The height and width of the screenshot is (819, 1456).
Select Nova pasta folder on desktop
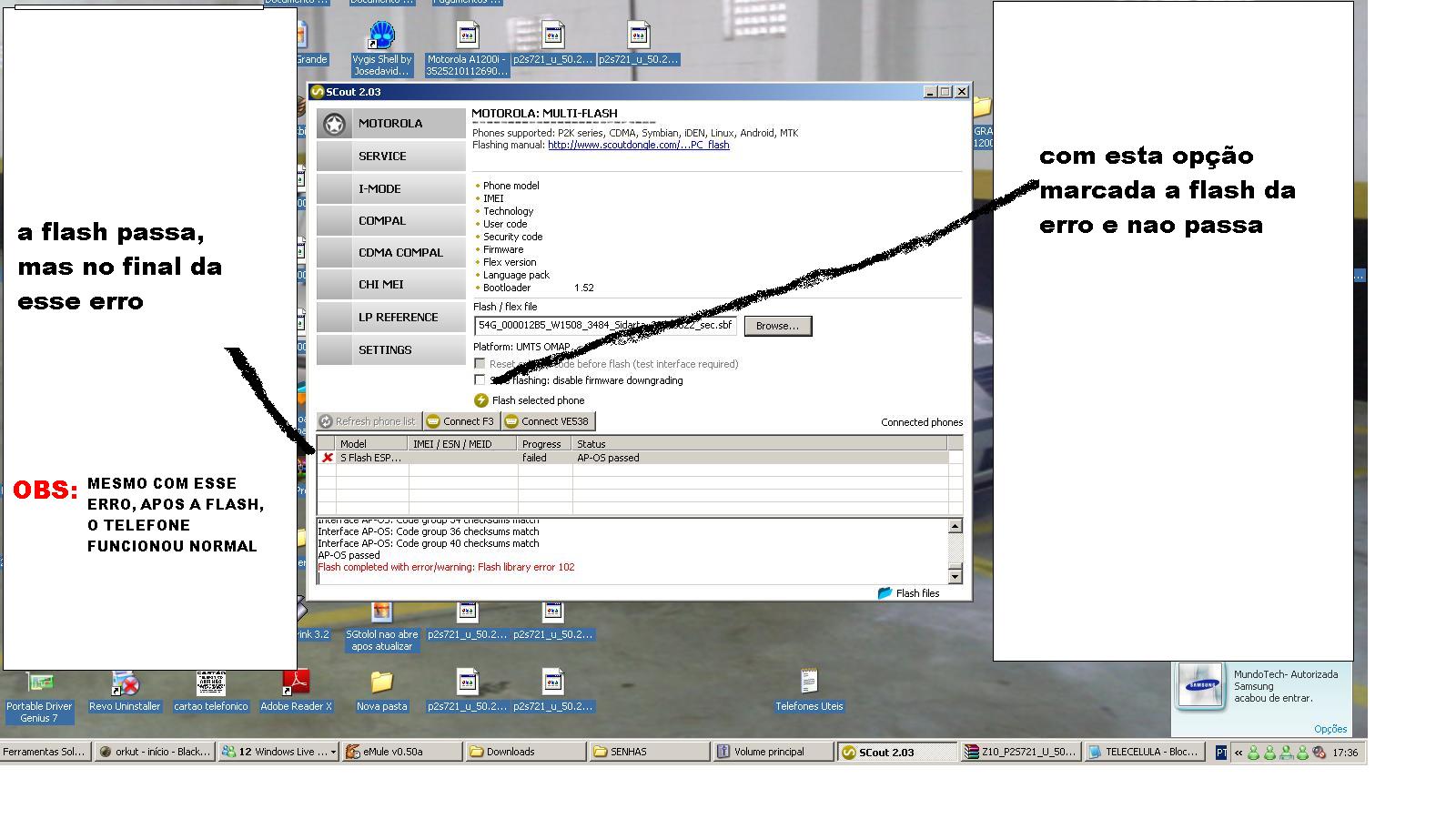coord(381,693)
